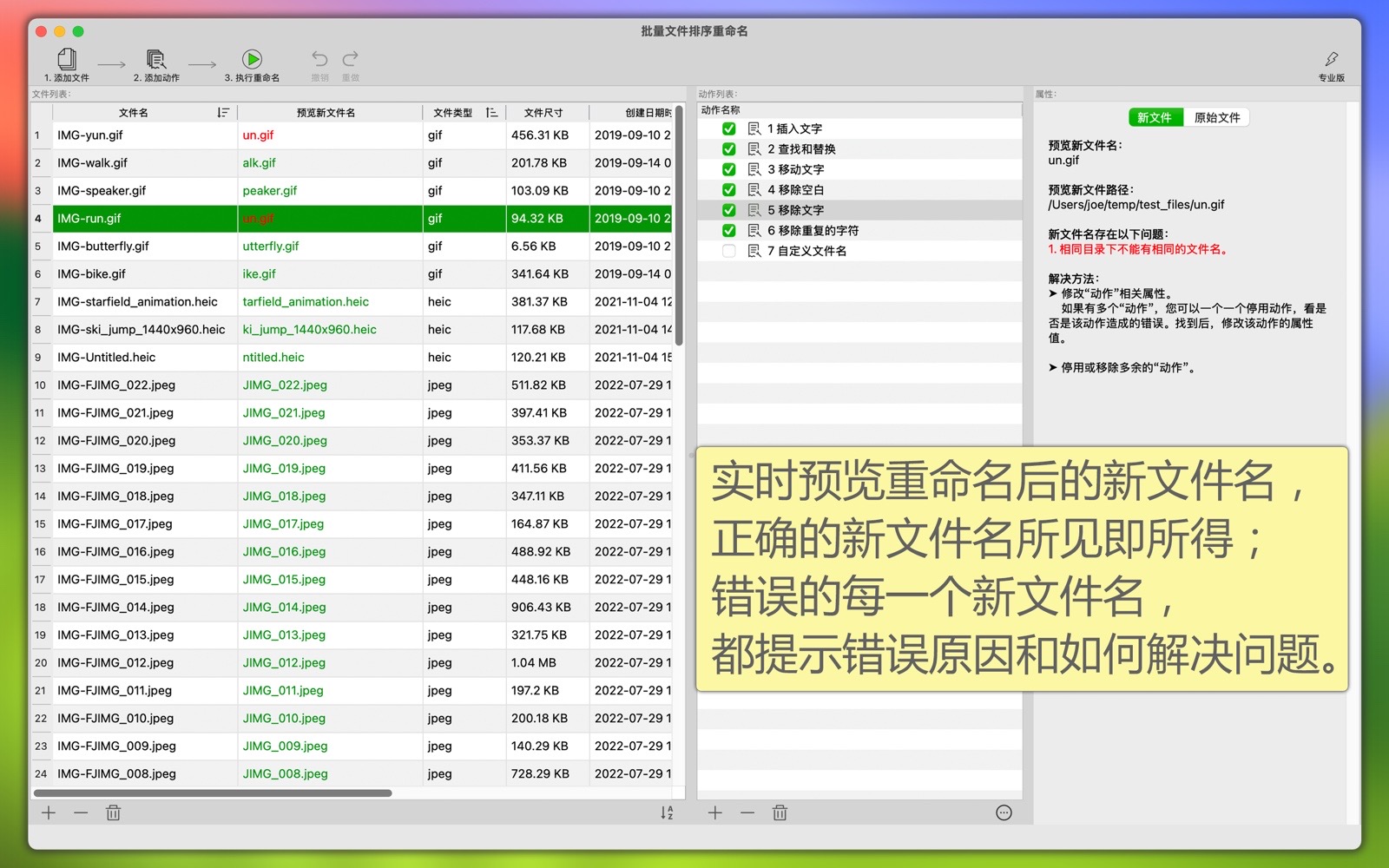The width and height of the screenshot is (1389, 868).
Task: Uncheck the 1 插入文字 action checkbox
Action: 729,128
